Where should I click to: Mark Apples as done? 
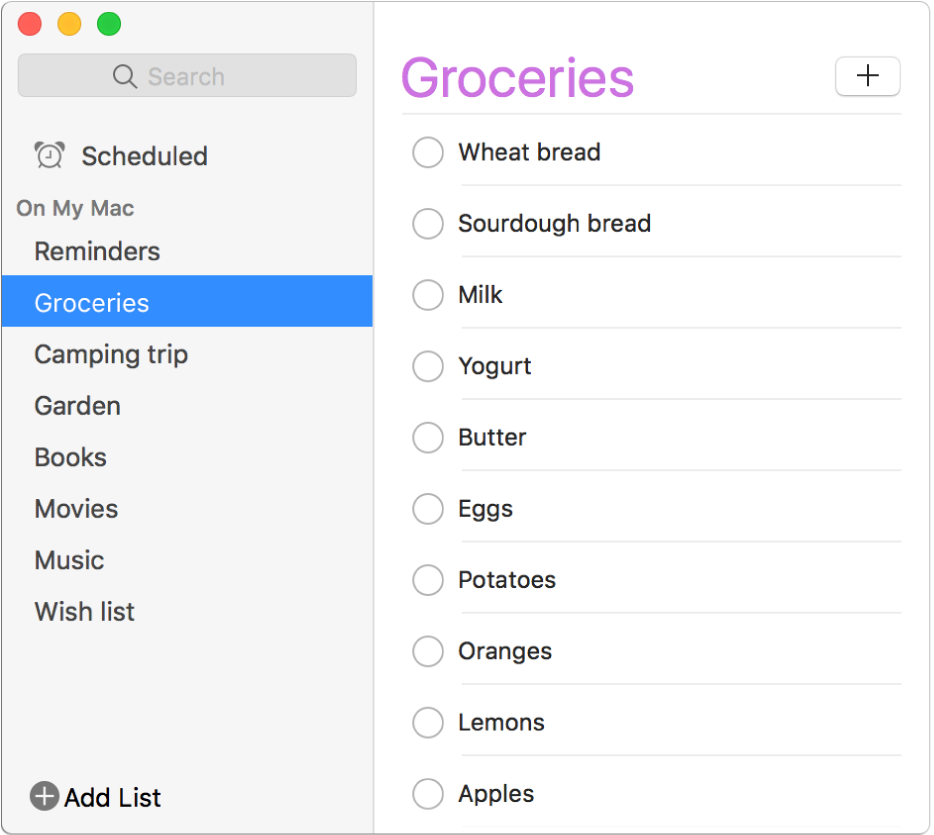click(428, 794)
